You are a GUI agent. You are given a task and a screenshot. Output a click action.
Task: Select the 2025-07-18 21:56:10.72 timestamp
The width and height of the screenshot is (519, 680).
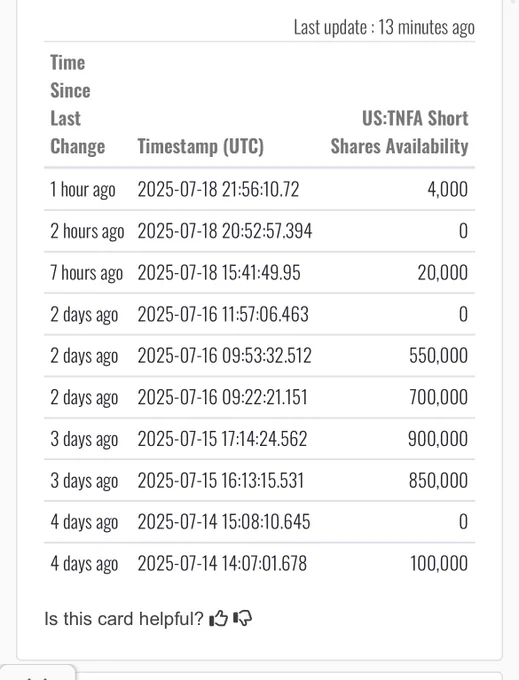218,190
